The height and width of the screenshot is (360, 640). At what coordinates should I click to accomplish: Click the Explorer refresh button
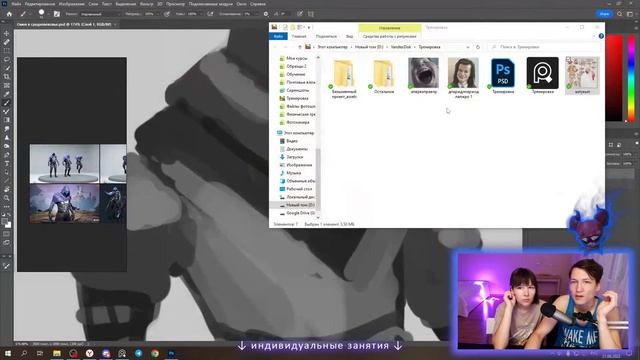click(478, 47)
